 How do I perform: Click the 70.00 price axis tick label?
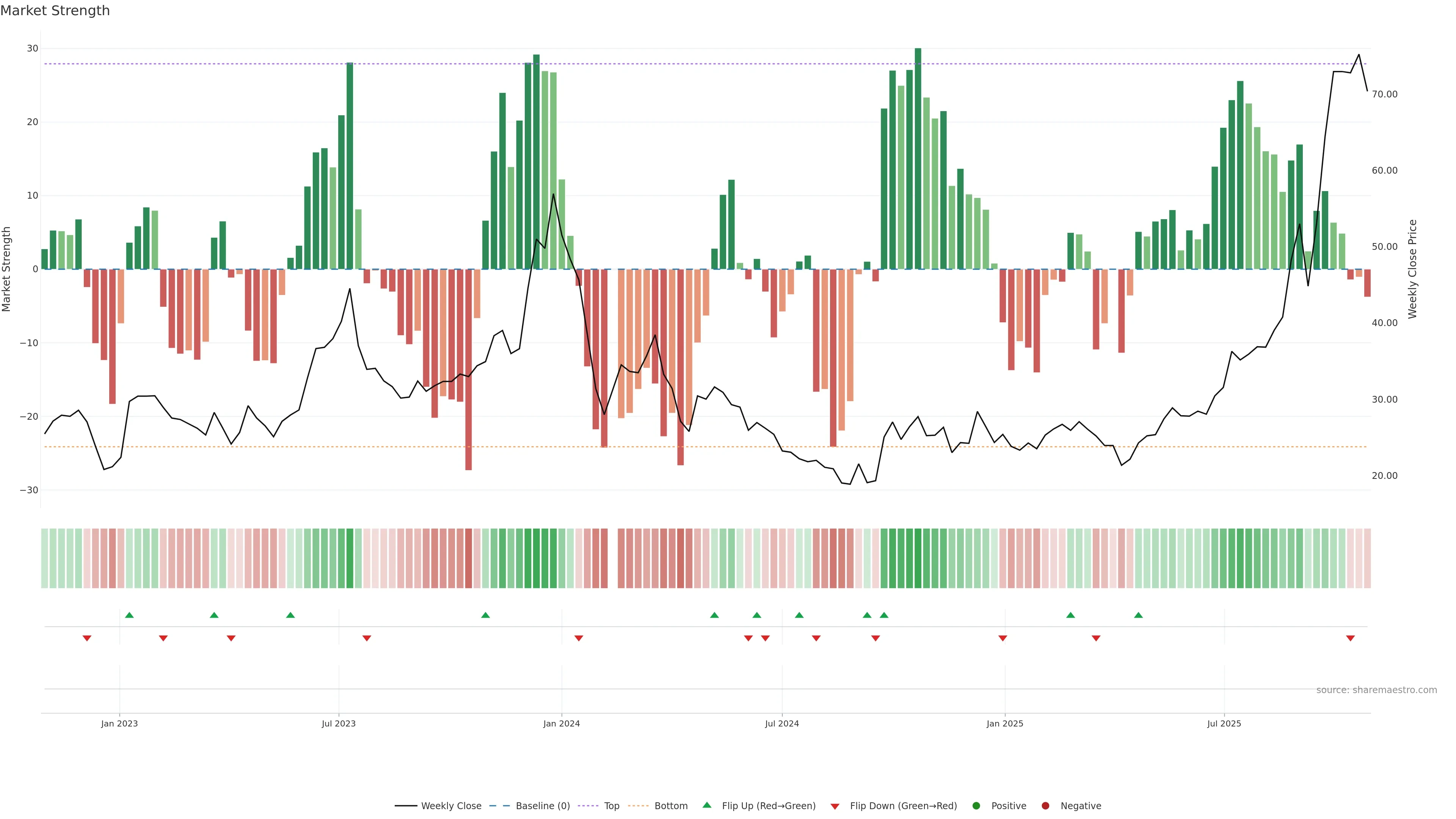[x=1384, y=94]
